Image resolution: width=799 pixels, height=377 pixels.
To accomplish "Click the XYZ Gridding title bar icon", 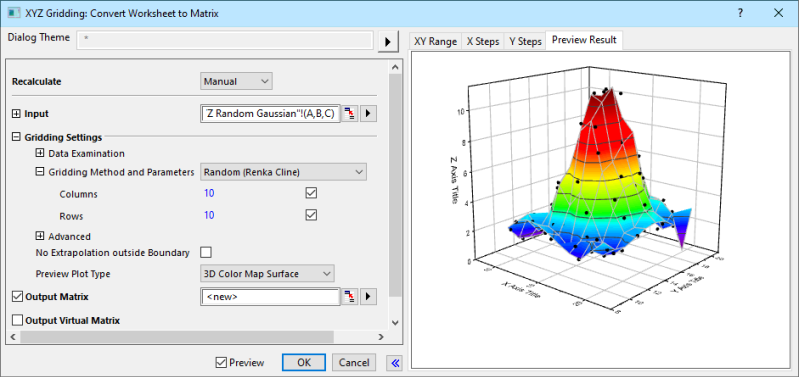I will pyautogui.click(x=14, y=13).
